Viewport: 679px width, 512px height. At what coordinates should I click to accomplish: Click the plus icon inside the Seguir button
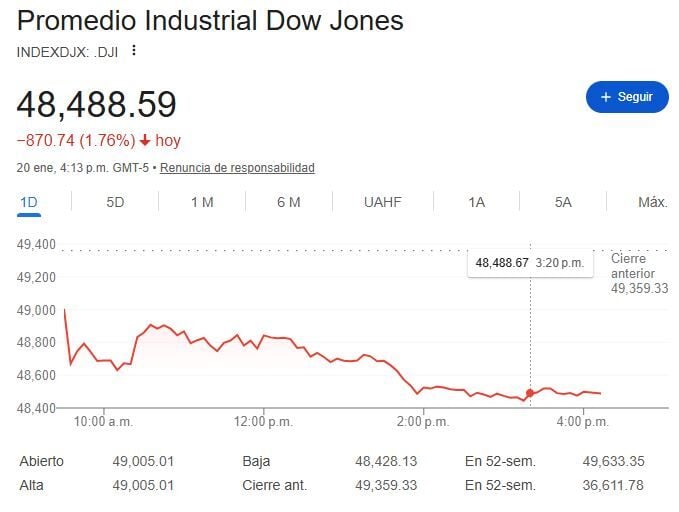[605, 97]
